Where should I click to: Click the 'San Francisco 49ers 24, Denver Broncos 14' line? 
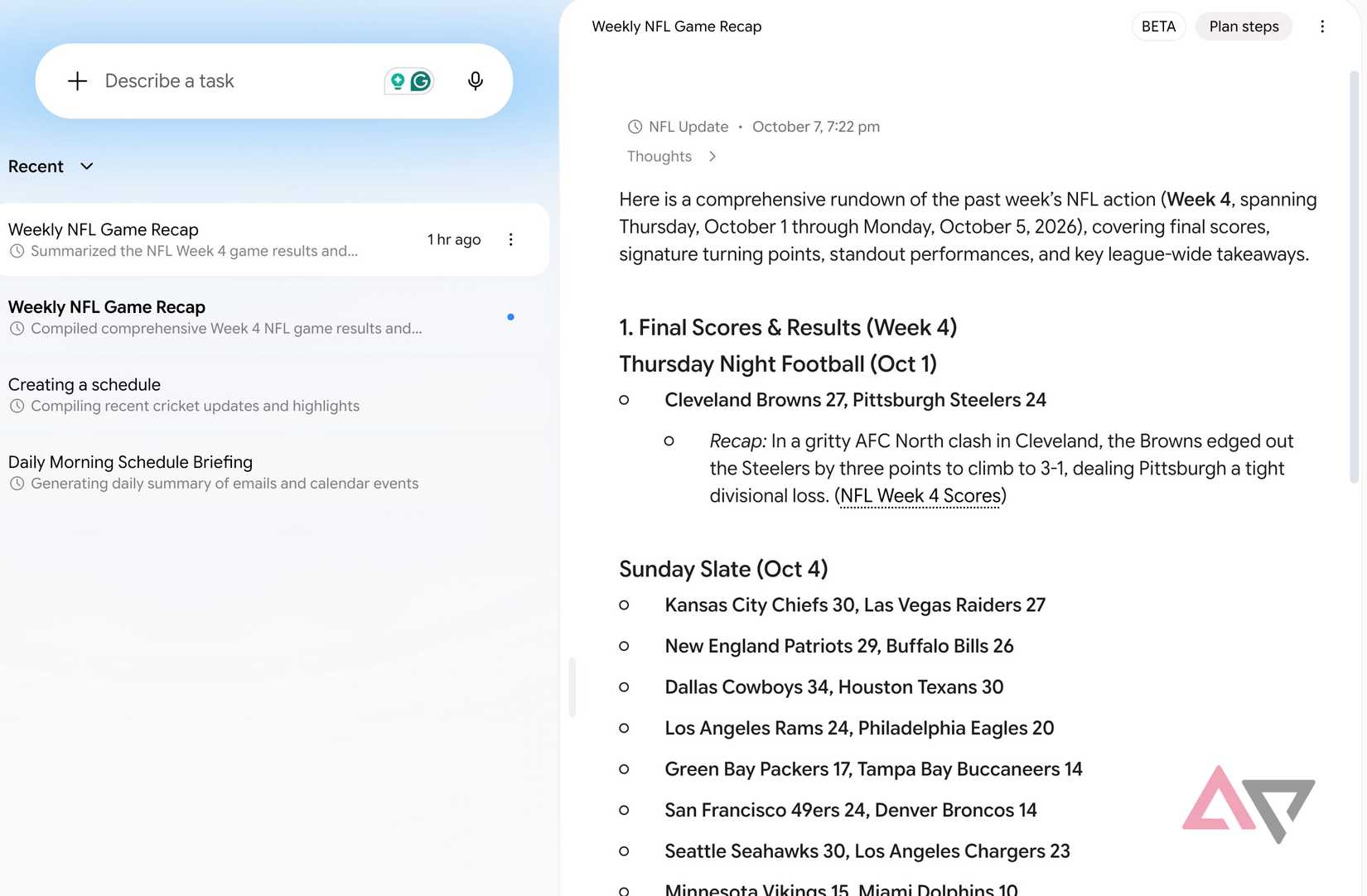point(851,810)
